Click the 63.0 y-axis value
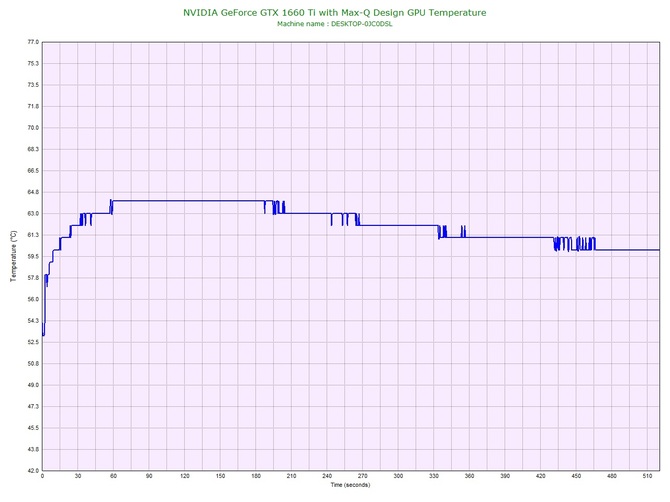The width and height of the screenshot is (670, 502). click(x=33, y=214)
